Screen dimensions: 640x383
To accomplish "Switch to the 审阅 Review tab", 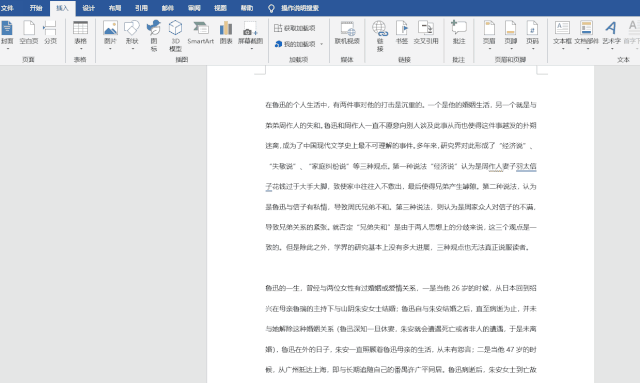I will pos(194,8).
